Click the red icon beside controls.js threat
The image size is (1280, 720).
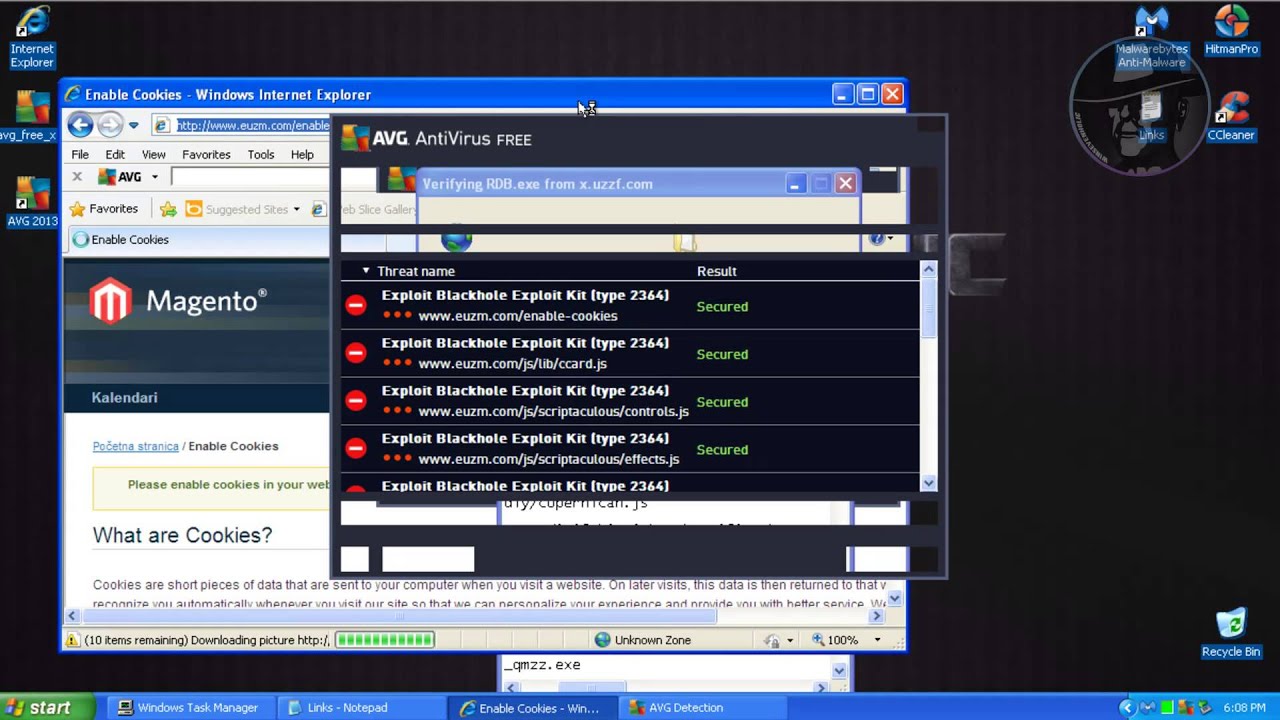(x=355, y=401)
